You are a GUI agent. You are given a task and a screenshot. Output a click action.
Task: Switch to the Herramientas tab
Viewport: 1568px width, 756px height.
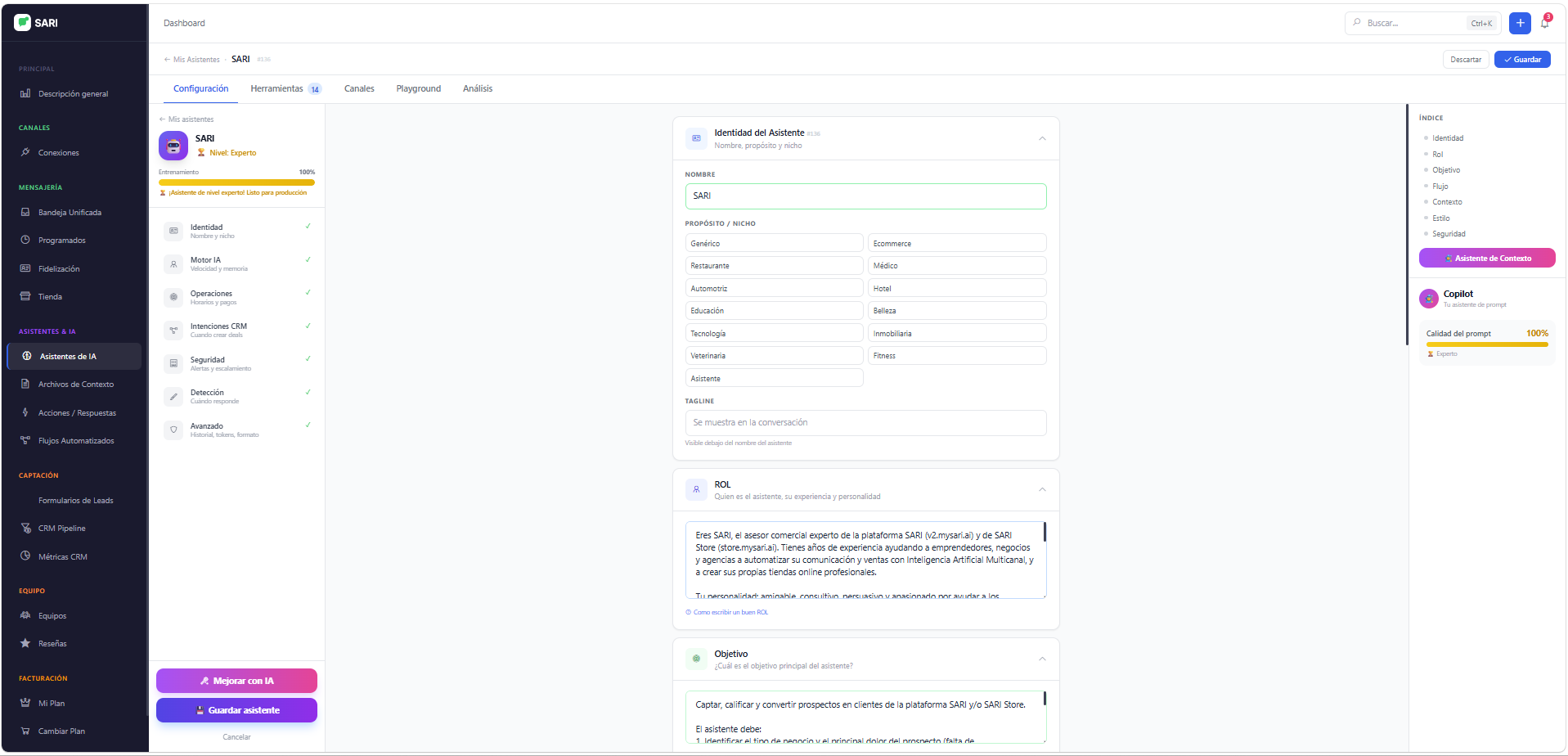click(285, 88)
